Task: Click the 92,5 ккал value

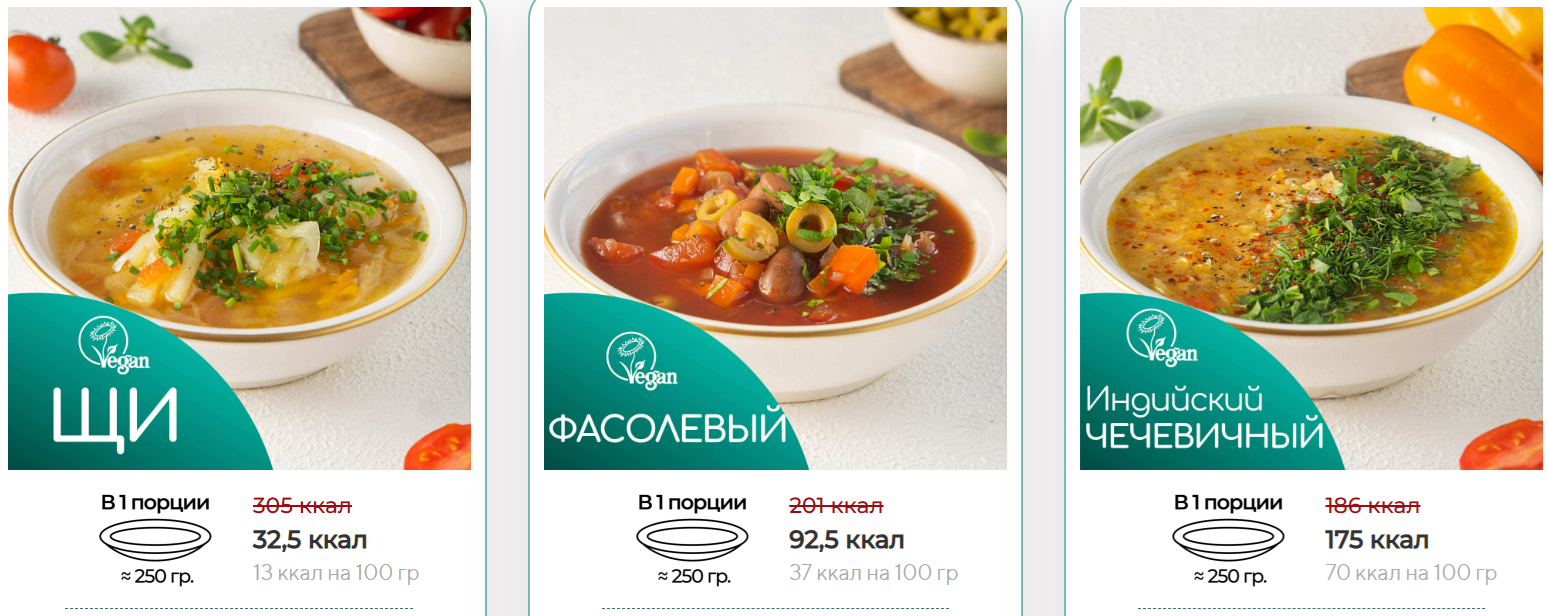Action: (x=847, y=541)
